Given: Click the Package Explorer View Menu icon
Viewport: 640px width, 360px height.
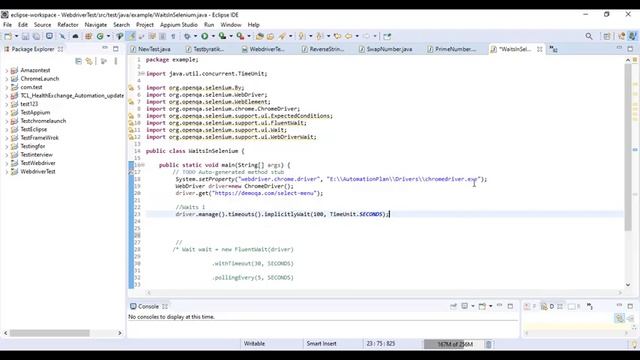Looking at the screenshot, I should click(x=116, y=61).
